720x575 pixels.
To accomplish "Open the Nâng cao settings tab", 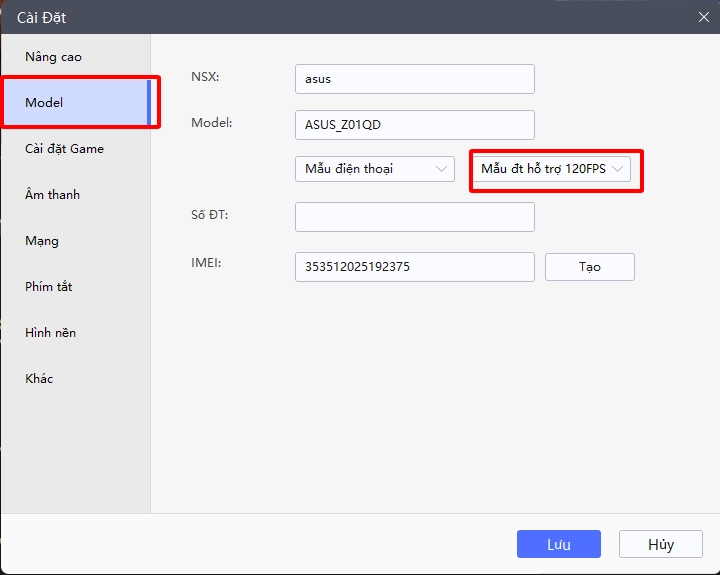I will [x=54, y=57].
